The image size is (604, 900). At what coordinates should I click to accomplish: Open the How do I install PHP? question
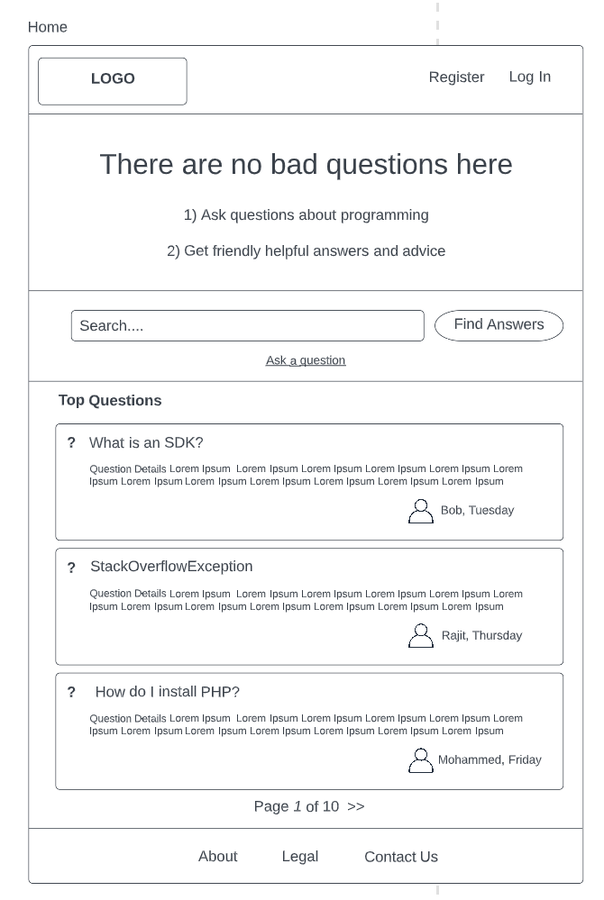[167, 692]
